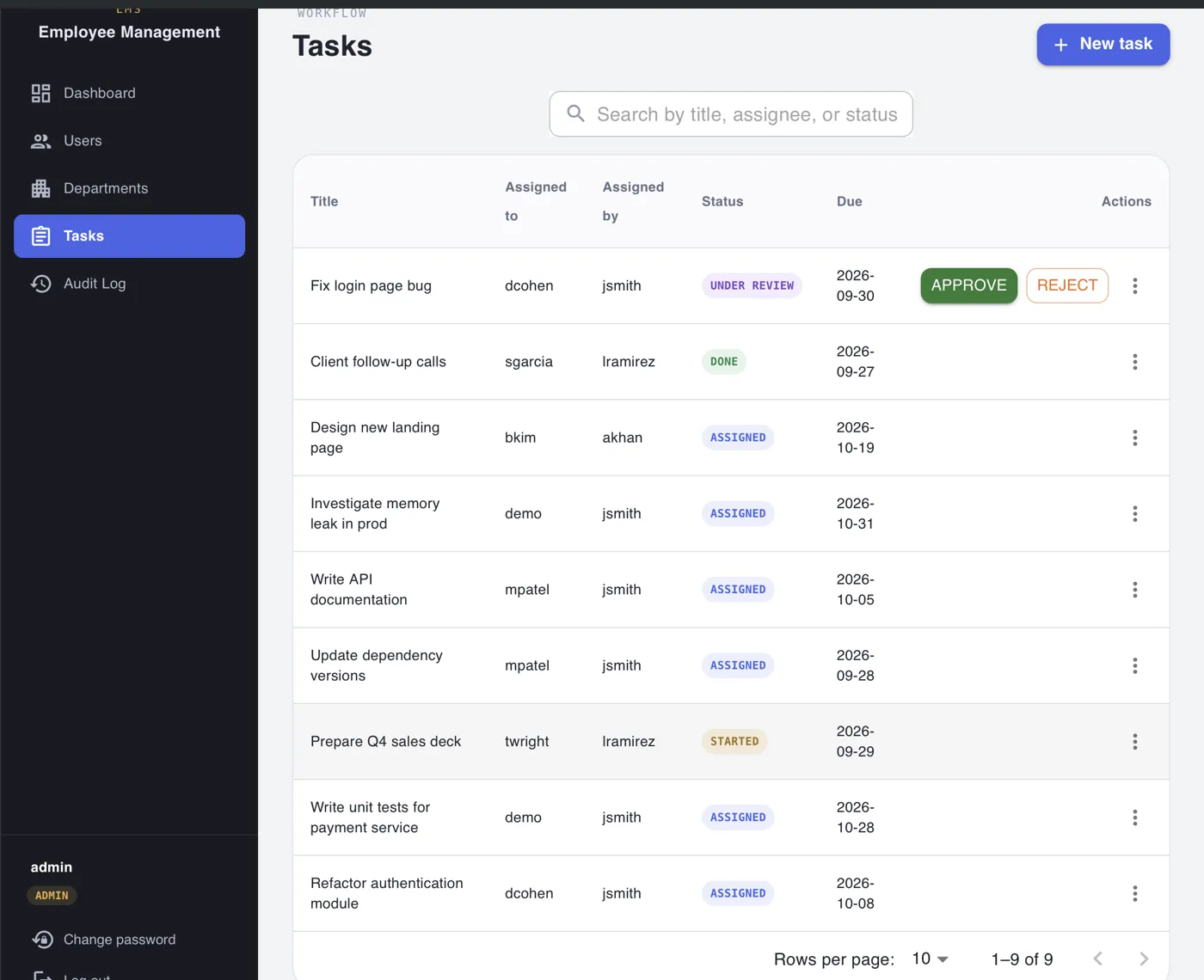Click the Audit Log history icon
1204x980 pixels.
[40, 284]
